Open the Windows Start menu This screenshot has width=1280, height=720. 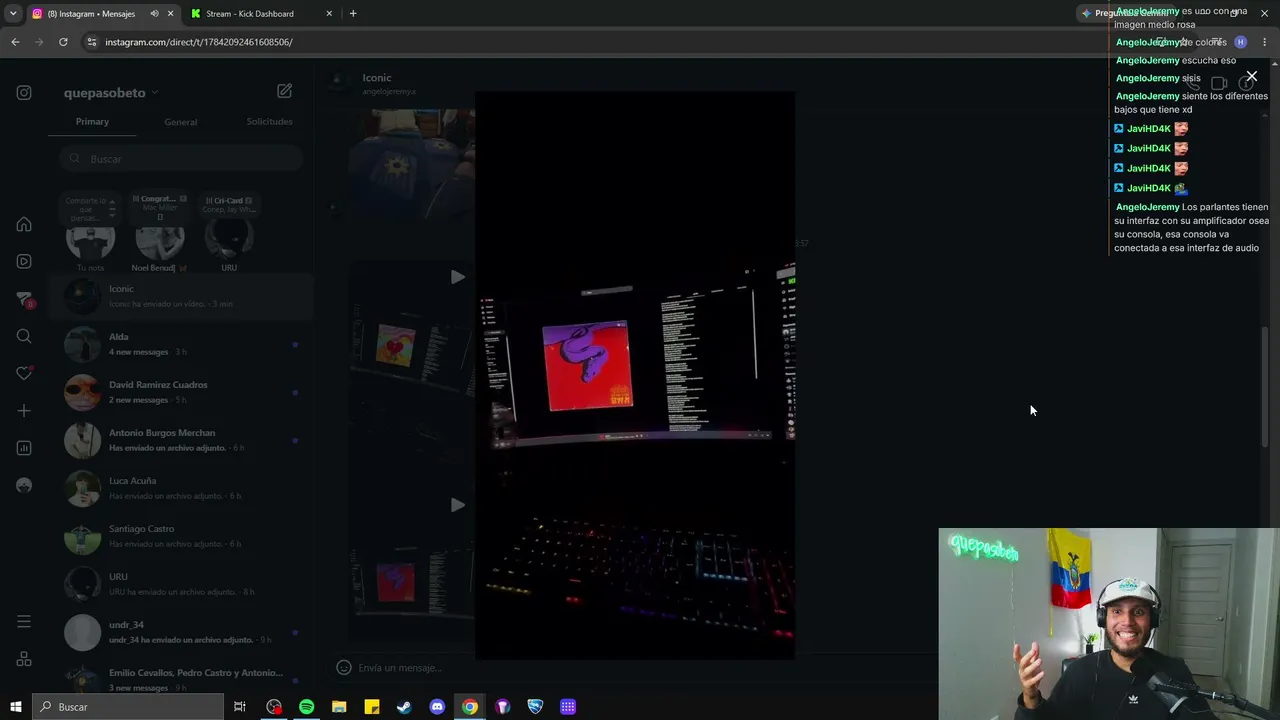click(15, 707)
